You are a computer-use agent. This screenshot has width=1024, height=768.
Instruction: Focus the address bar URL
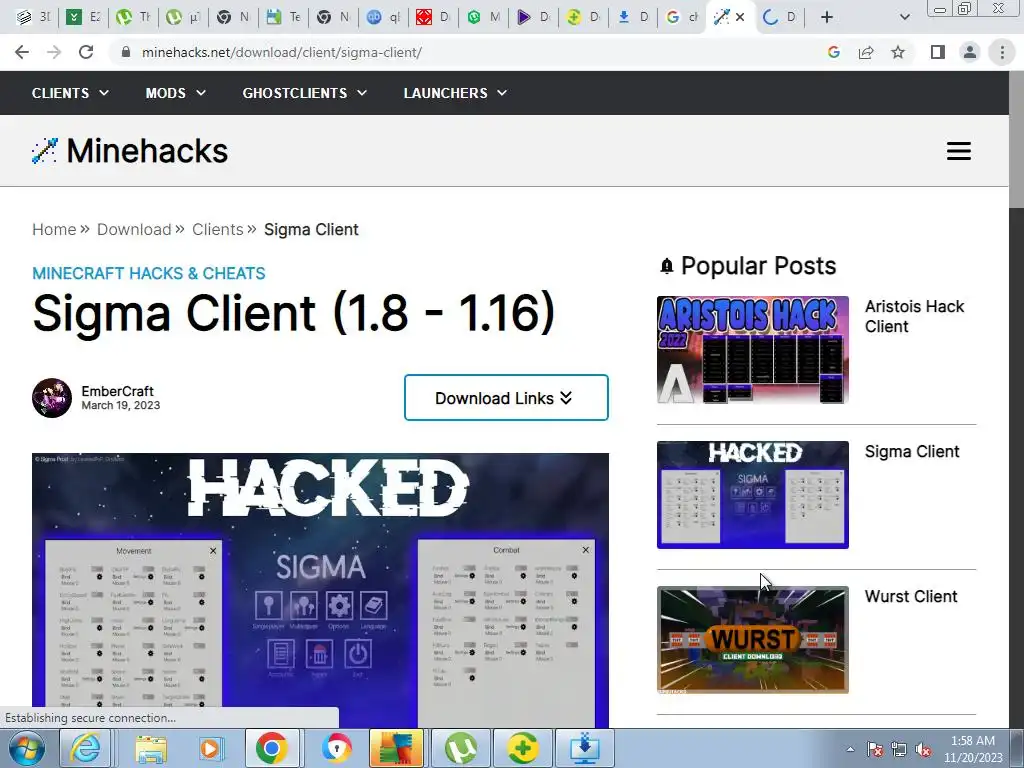point(281,52)
